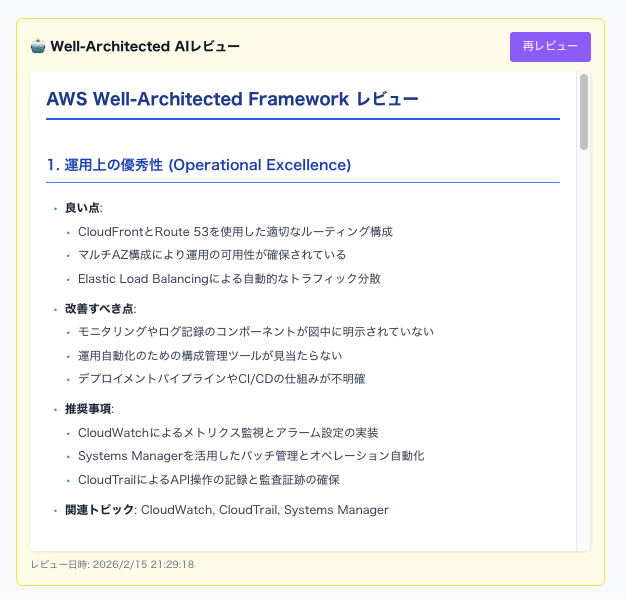Click the 推奨事項 bullet label
Image resolution: width=625 pixels, height=599 pixels.
point(89,408)
